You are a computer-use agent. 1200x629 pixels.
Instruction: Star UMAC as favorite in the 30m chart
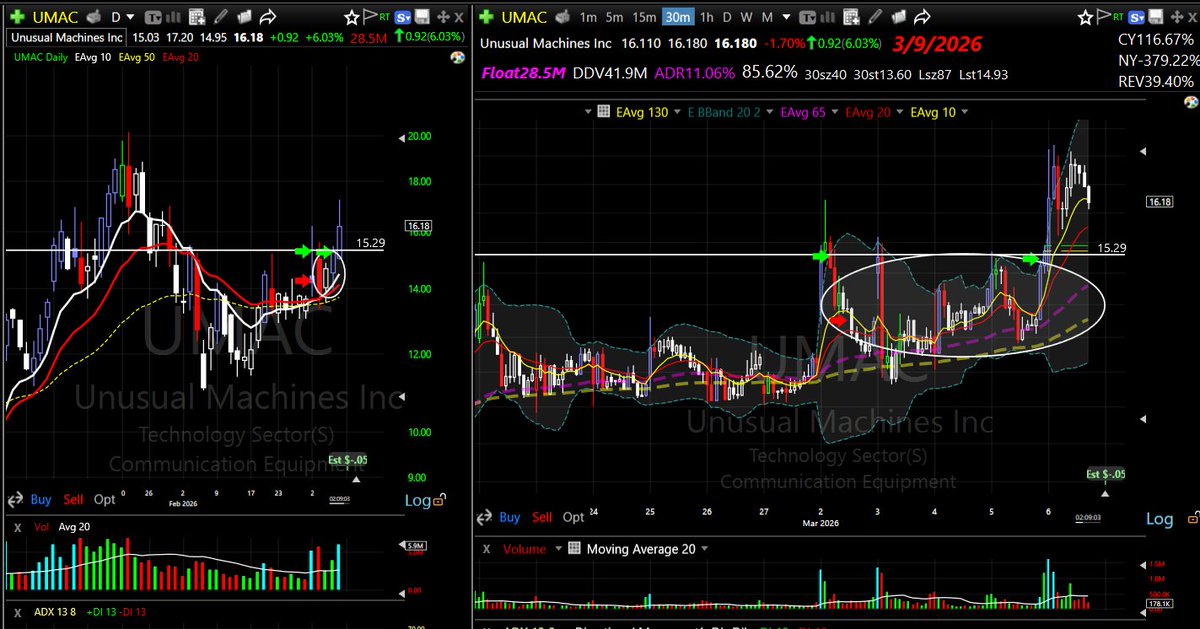pyautogui.click(x=1085, y=17)
